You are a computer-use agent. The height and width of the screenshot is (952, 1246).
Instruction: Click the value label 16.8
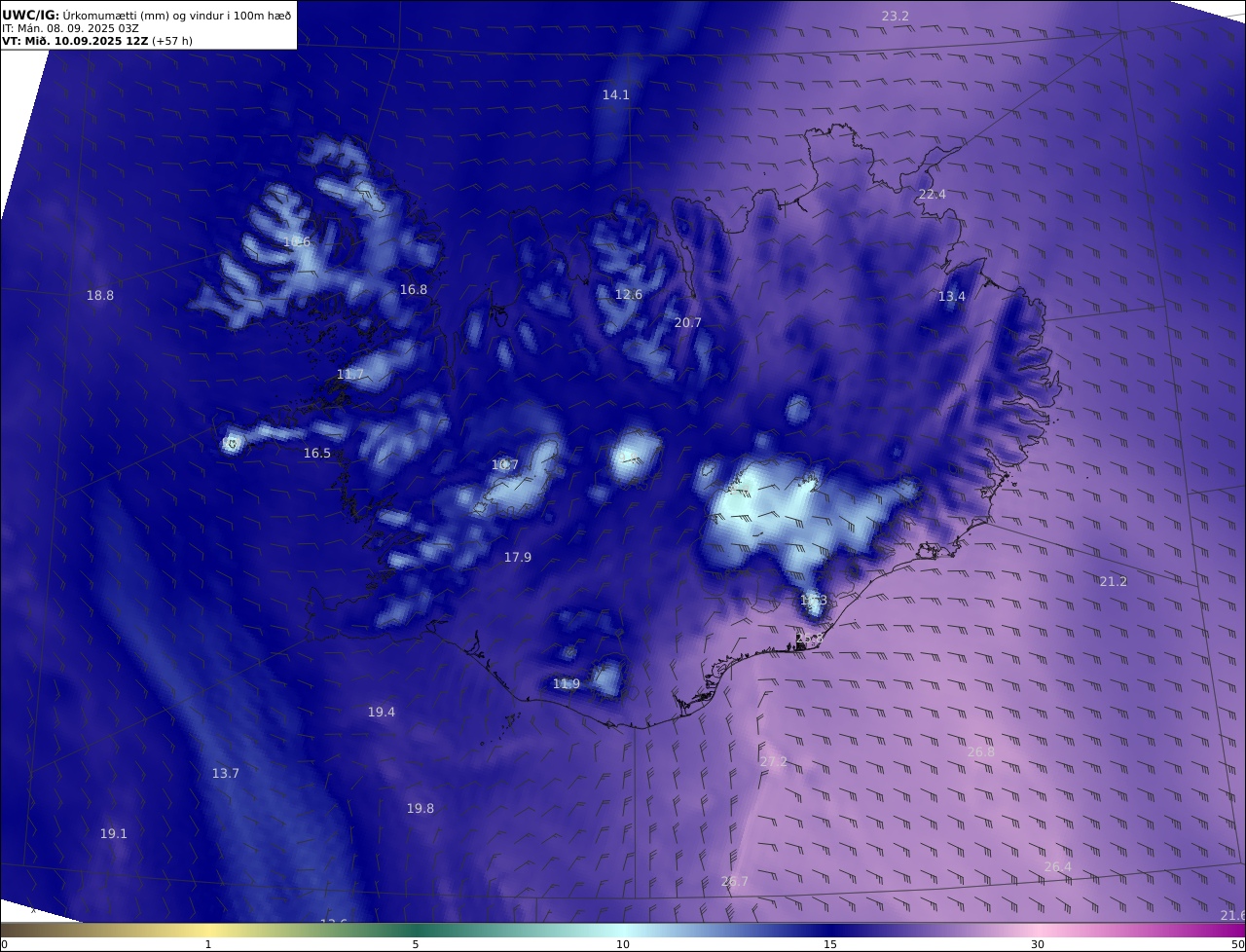coord(413,289)
